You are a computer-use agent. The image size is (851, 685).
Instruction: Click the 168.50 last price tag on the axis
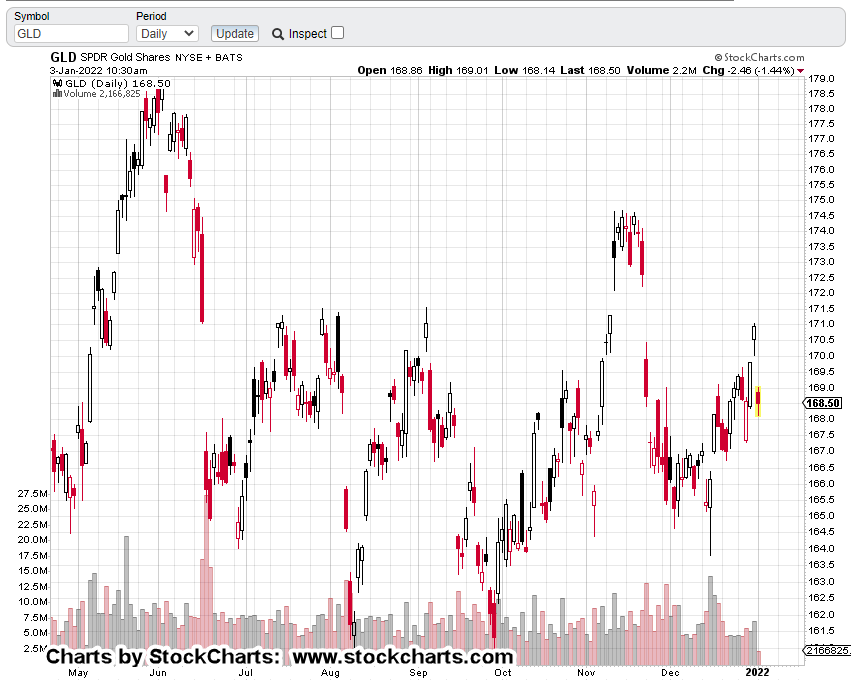(x=826, y=403)
